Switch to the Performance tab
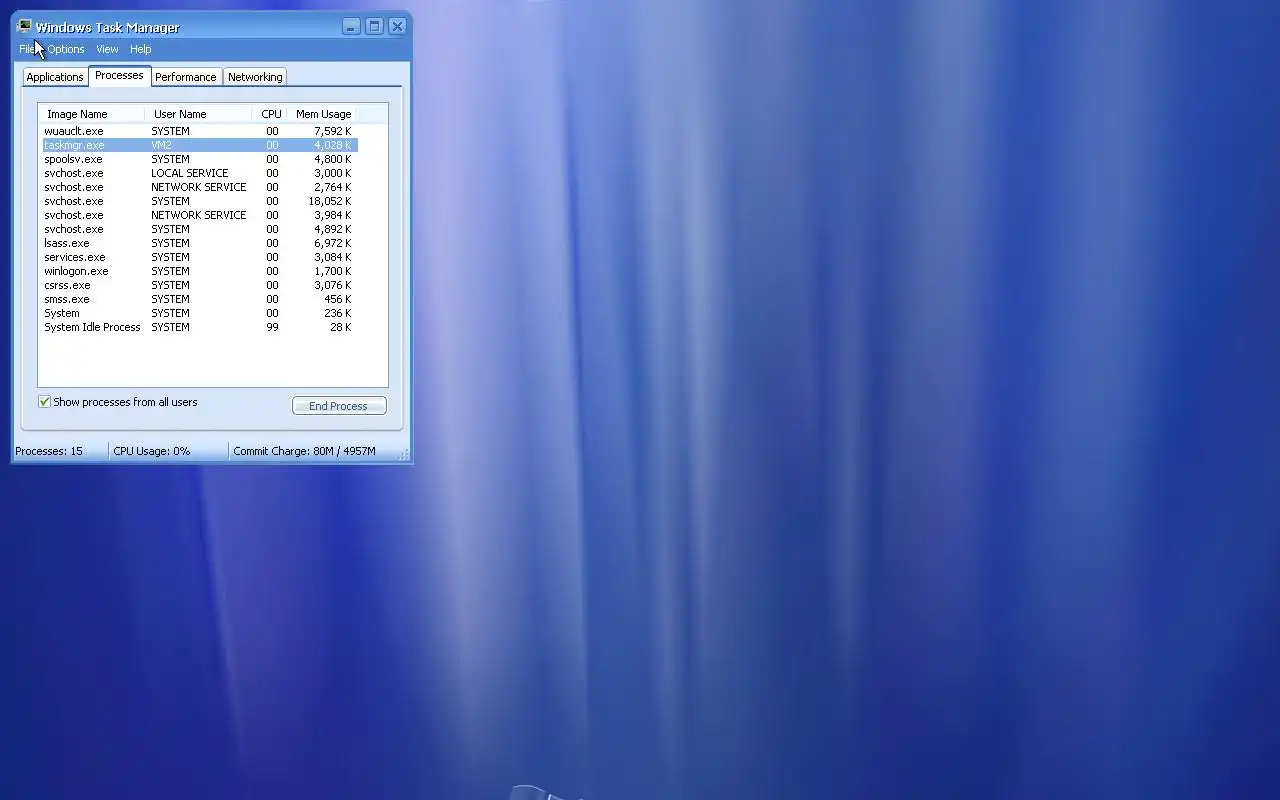The width and height of the screenshot is (1280, 800). point(186,77)
